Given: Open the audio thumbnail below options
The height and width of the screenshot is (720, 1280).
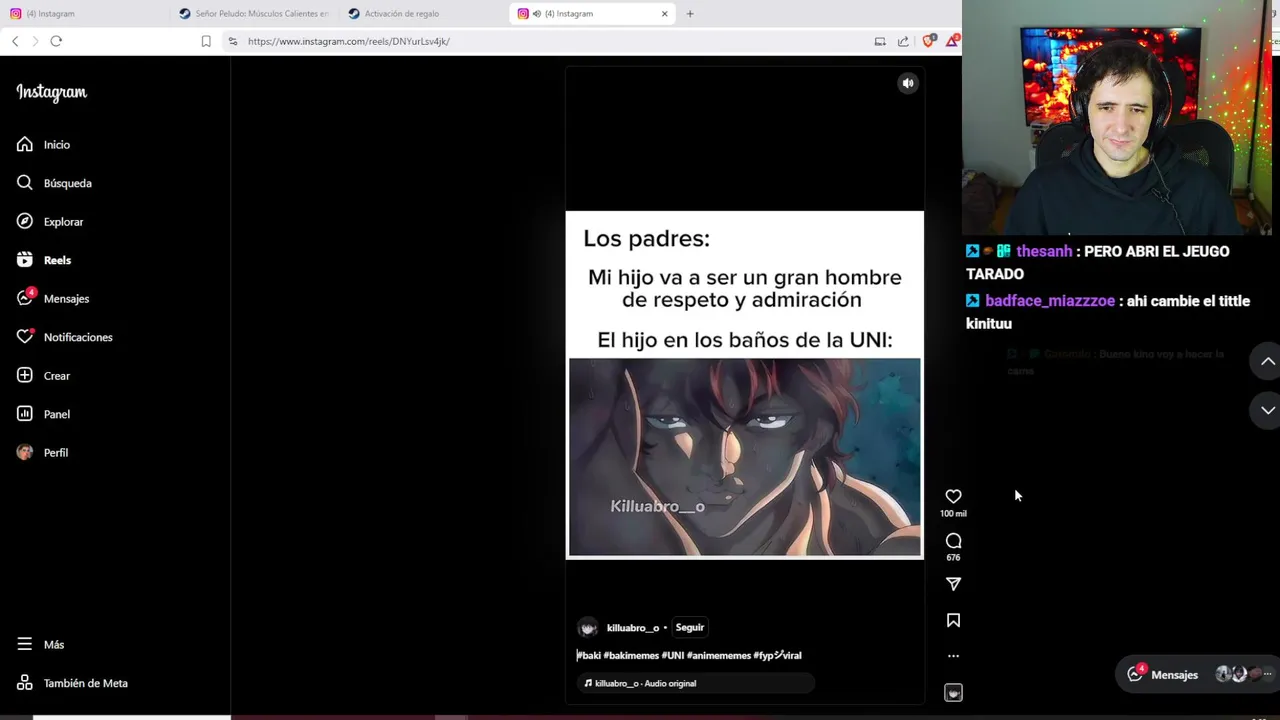Looking at the screenshot, I should coord(953,692).
